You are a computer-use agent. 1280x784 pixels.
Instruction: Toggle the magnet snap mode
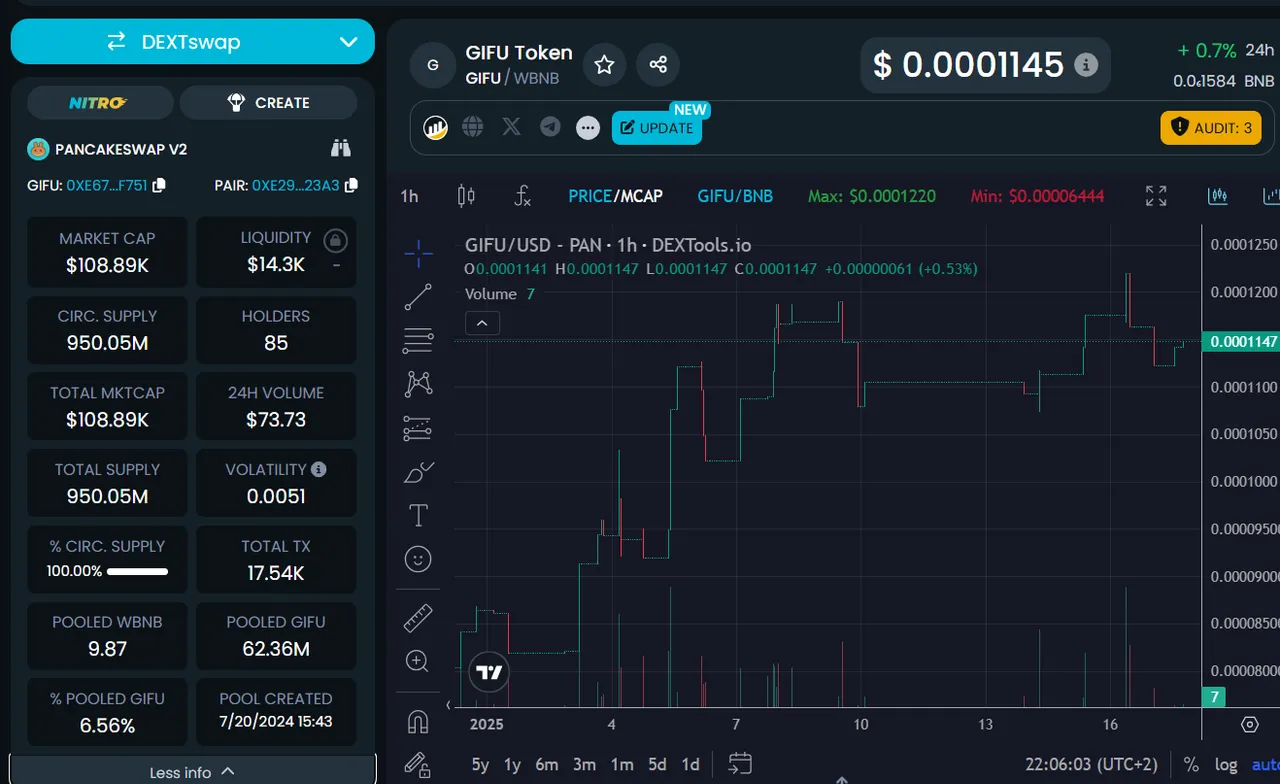418,721
